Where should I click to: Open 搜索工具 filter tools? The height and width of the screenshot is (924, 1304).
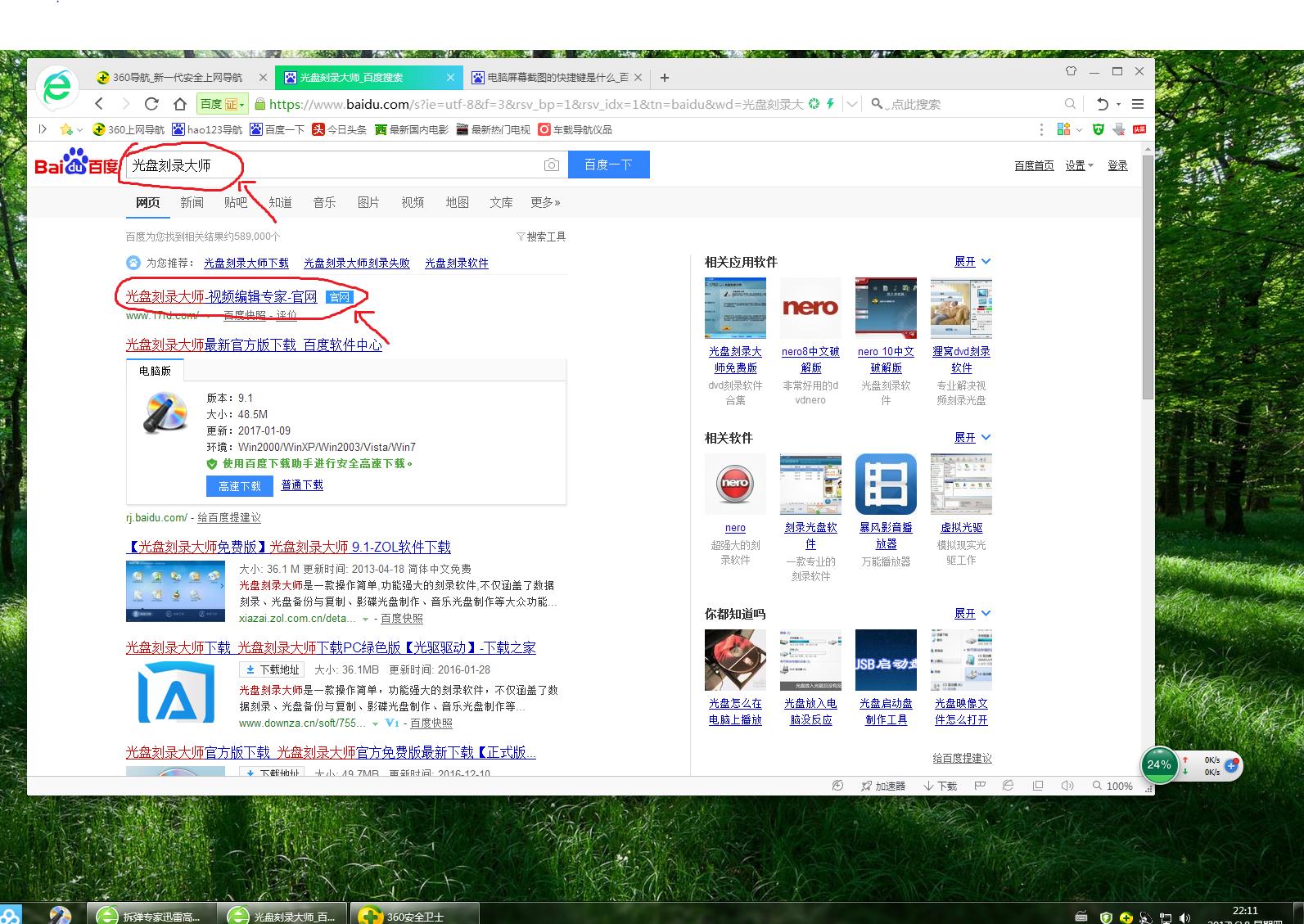pos(541,237)
